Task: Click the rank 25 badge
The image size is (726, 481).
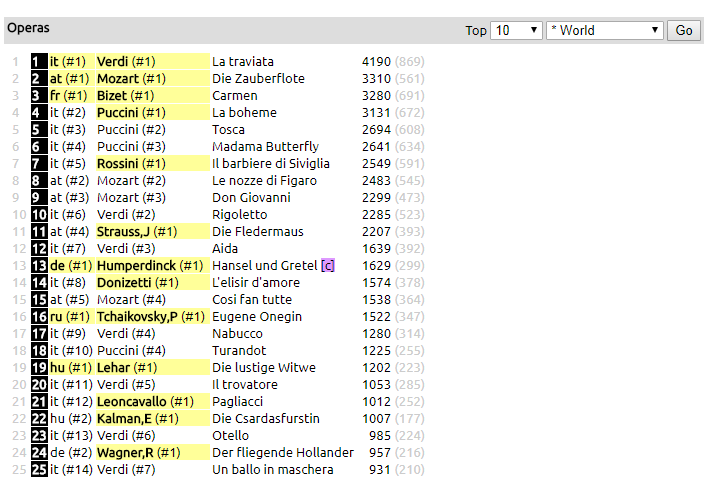Action: click(x=39, y=469)
